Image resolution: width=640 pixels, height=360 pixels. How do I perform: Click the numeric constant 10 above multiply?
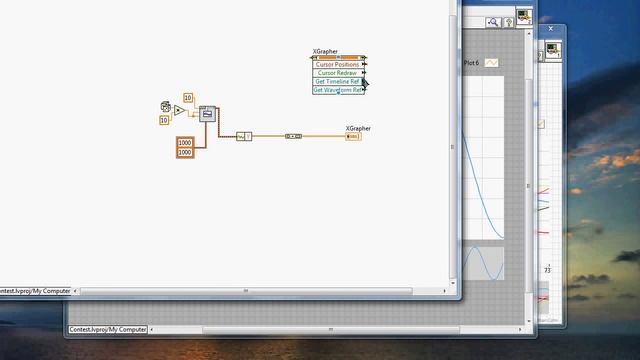[188, 98]
